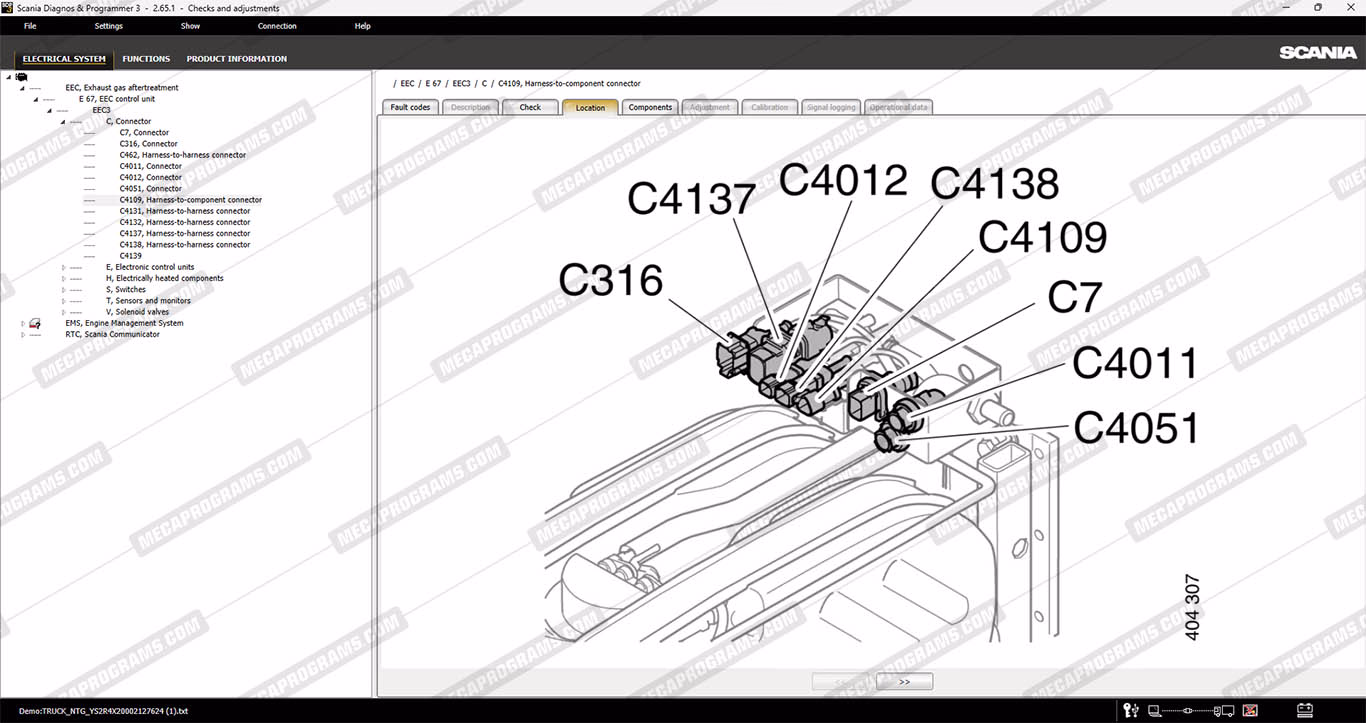This screenshot has width=1366, height=723.
Task: Select C7, Connector in the tree
Action: pos(144,133)
